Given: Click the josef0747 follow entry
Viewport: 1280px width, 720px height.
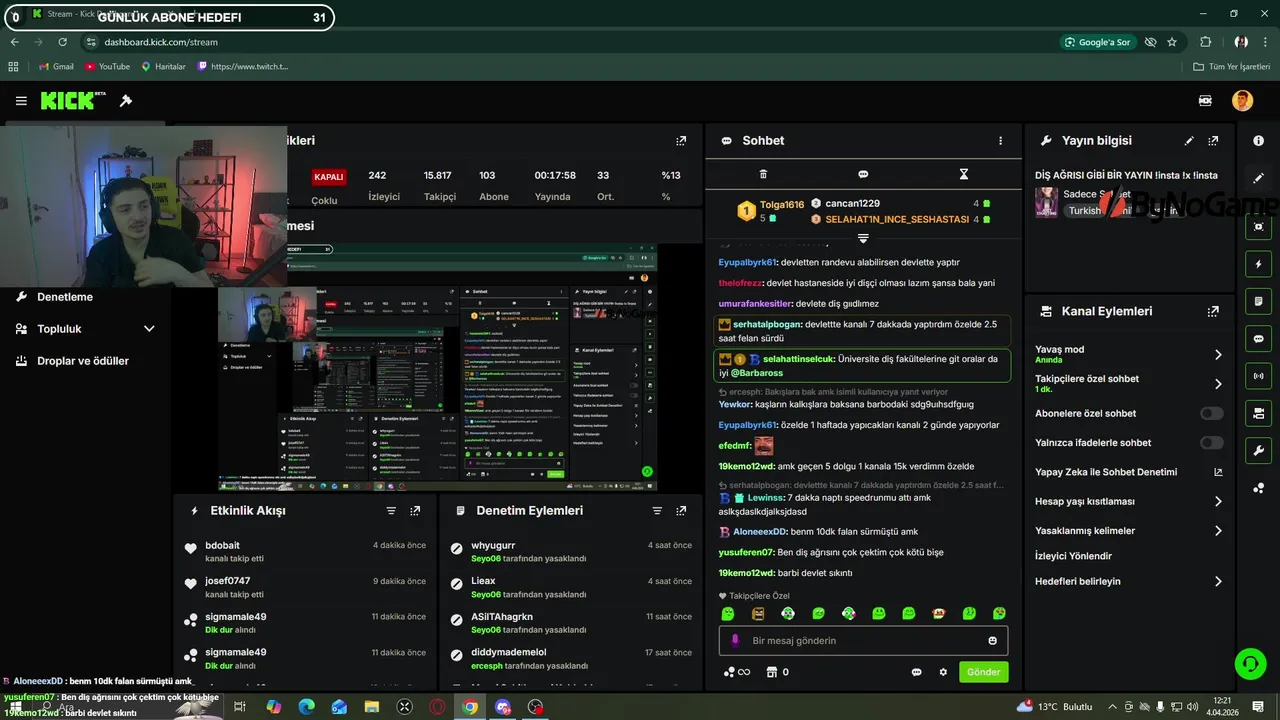Looking at the screenshot, I should pyautogui.click(x=305, y=587).
